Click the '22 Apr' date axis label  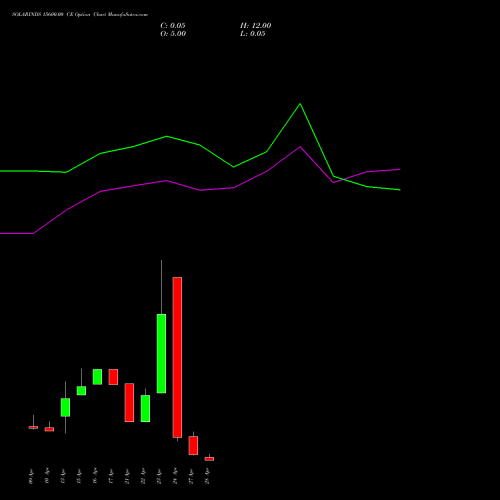[x=143, y=476]
